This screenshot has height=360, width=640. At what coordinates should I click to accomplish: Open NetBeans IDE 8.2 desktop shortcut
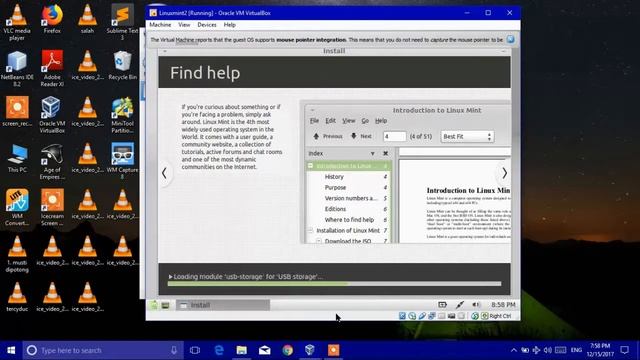tap(17, 69)
